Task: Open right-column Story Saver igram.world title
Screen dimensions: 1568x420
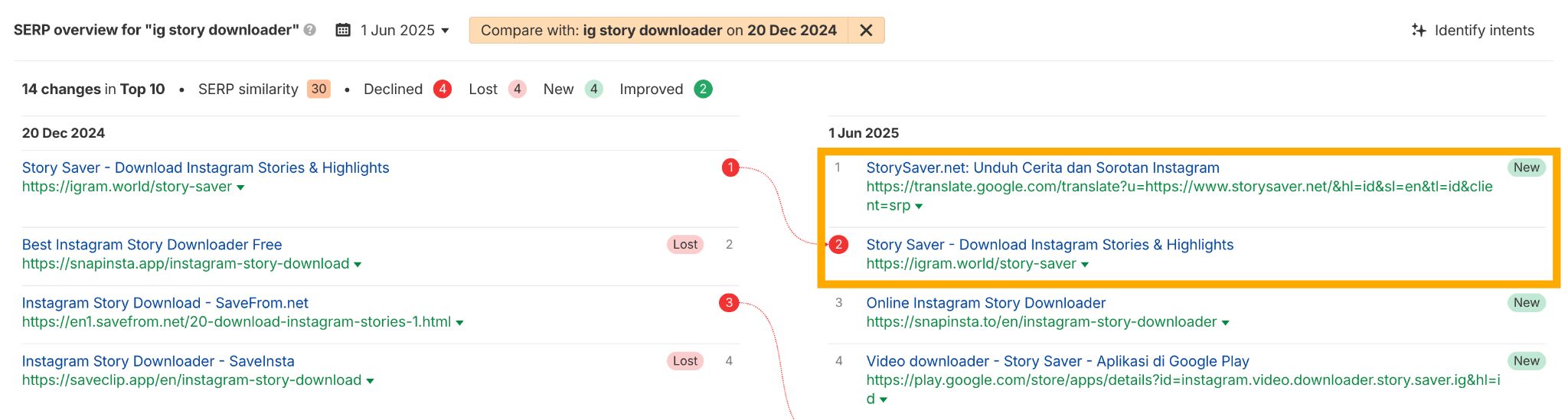Action: pos(1050,245)
